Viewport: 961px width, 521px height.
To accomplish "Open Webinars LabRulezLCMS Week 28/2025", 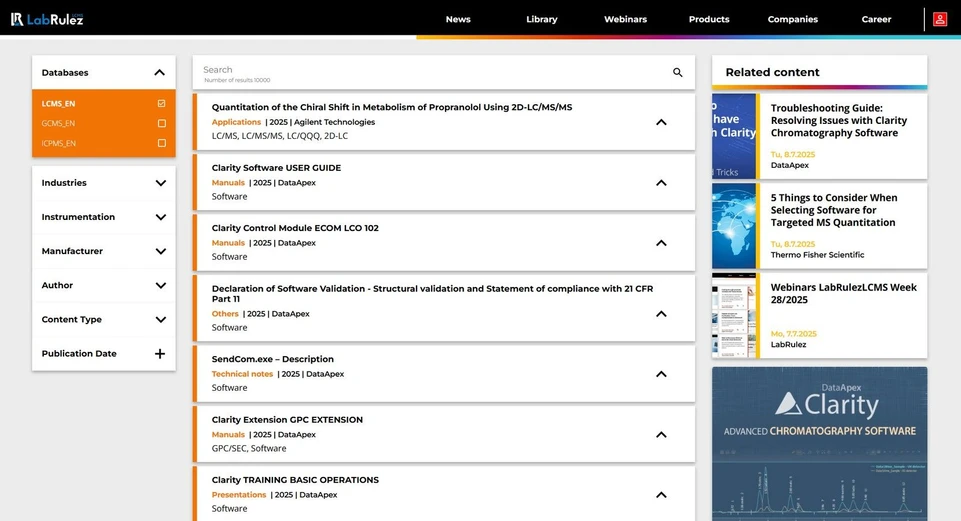I will [843, 294].
